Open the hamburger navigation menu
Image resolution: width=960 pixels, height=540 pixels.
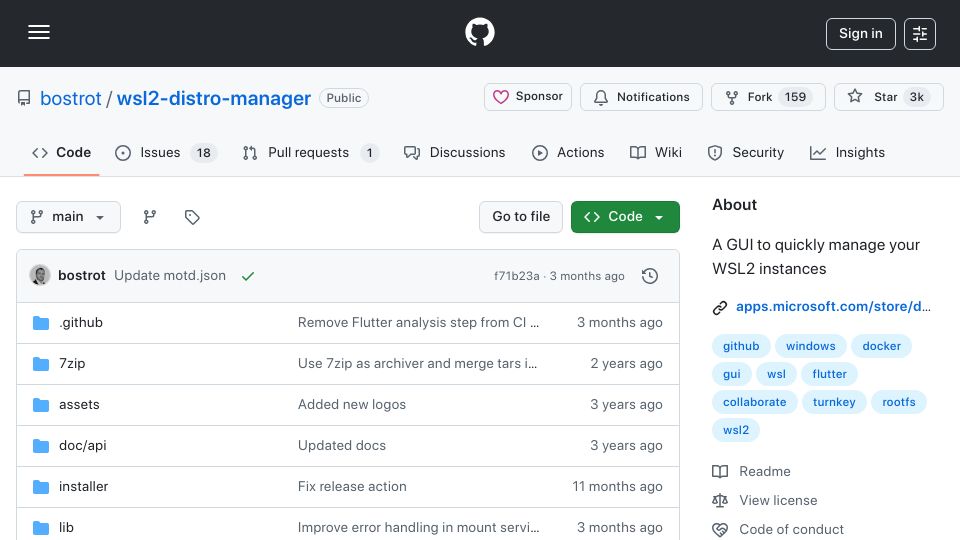[x=39, y=32]
